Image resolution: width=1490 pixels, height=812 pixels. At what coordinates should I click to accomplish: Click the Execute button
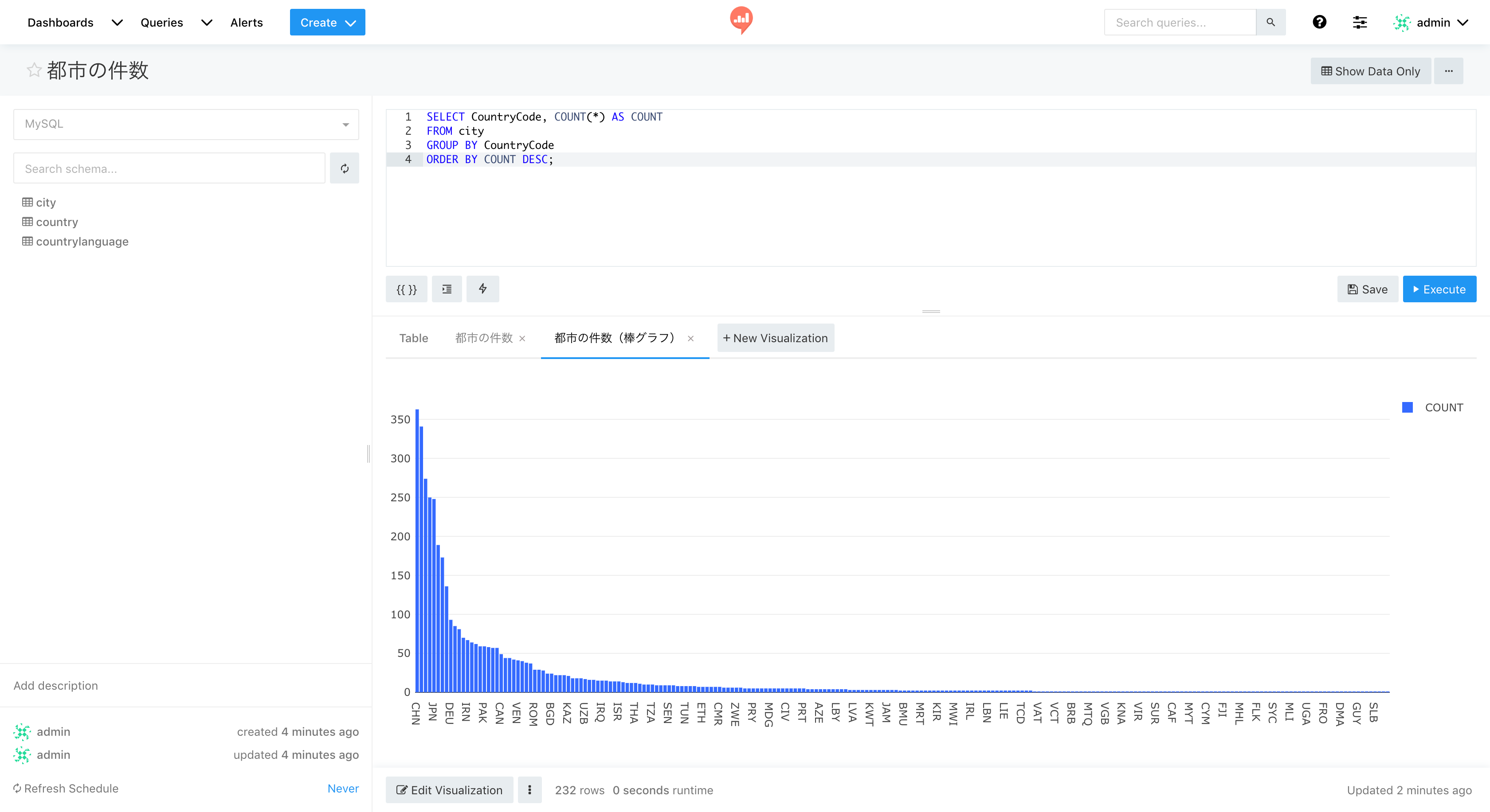coord(1439,289)
